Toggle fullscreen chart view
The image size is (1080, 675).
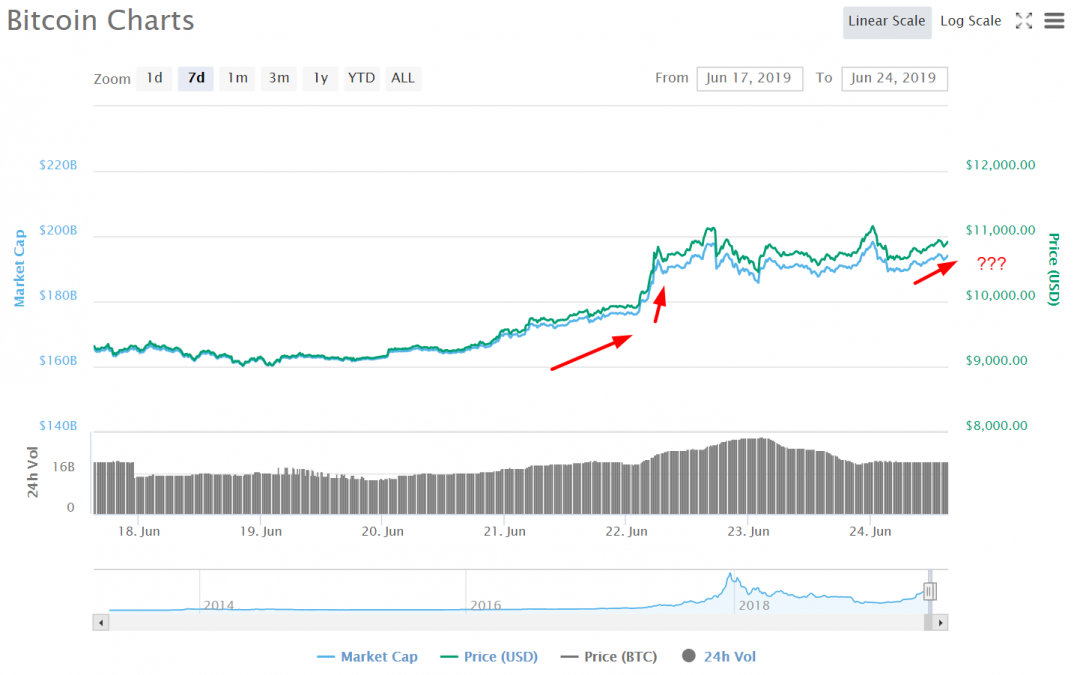click(x=1024, y=21)
